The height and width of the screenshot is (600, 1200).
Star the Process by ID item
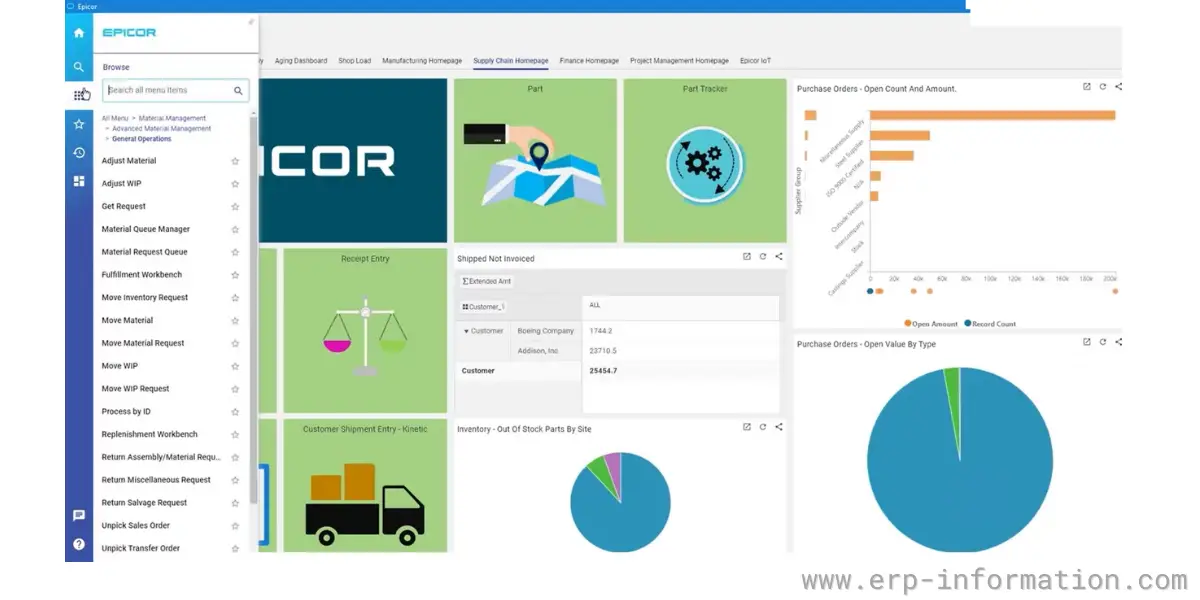tap(235, 412)
